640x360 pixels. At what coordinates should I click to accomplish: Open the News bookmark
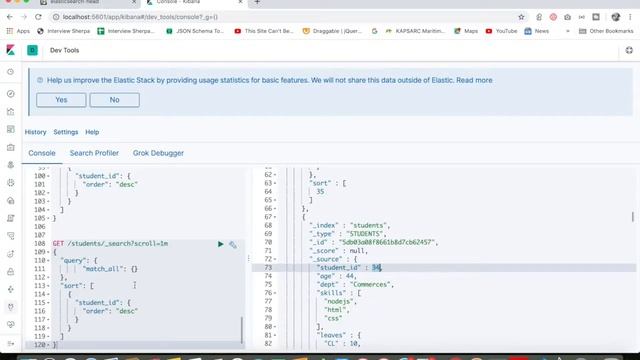click(537, 31)
